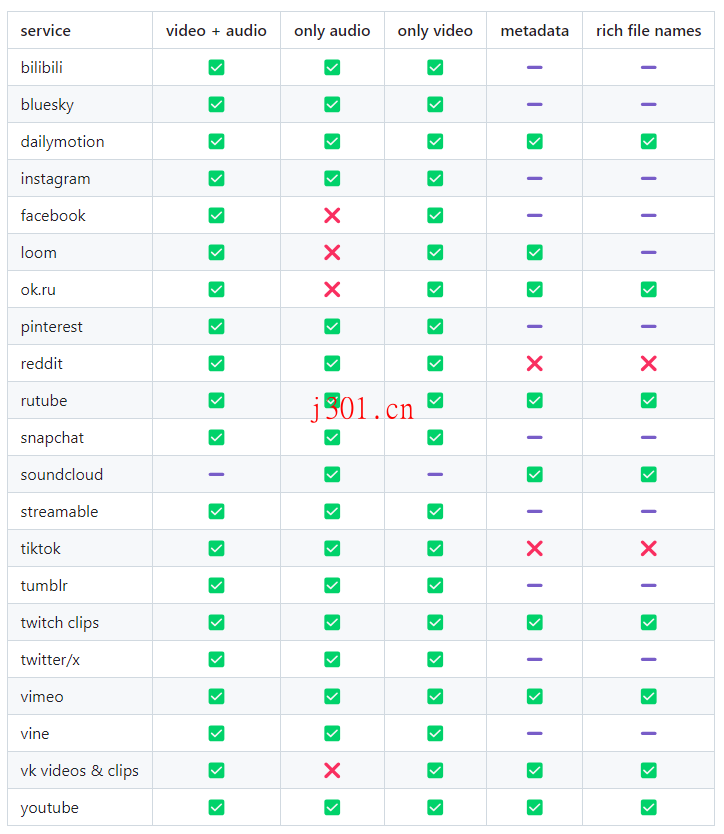Image resolution: width=724 pixels, height=834 pixels.
Task: Select the "bilibili" service name
Action: pos(41,68)
